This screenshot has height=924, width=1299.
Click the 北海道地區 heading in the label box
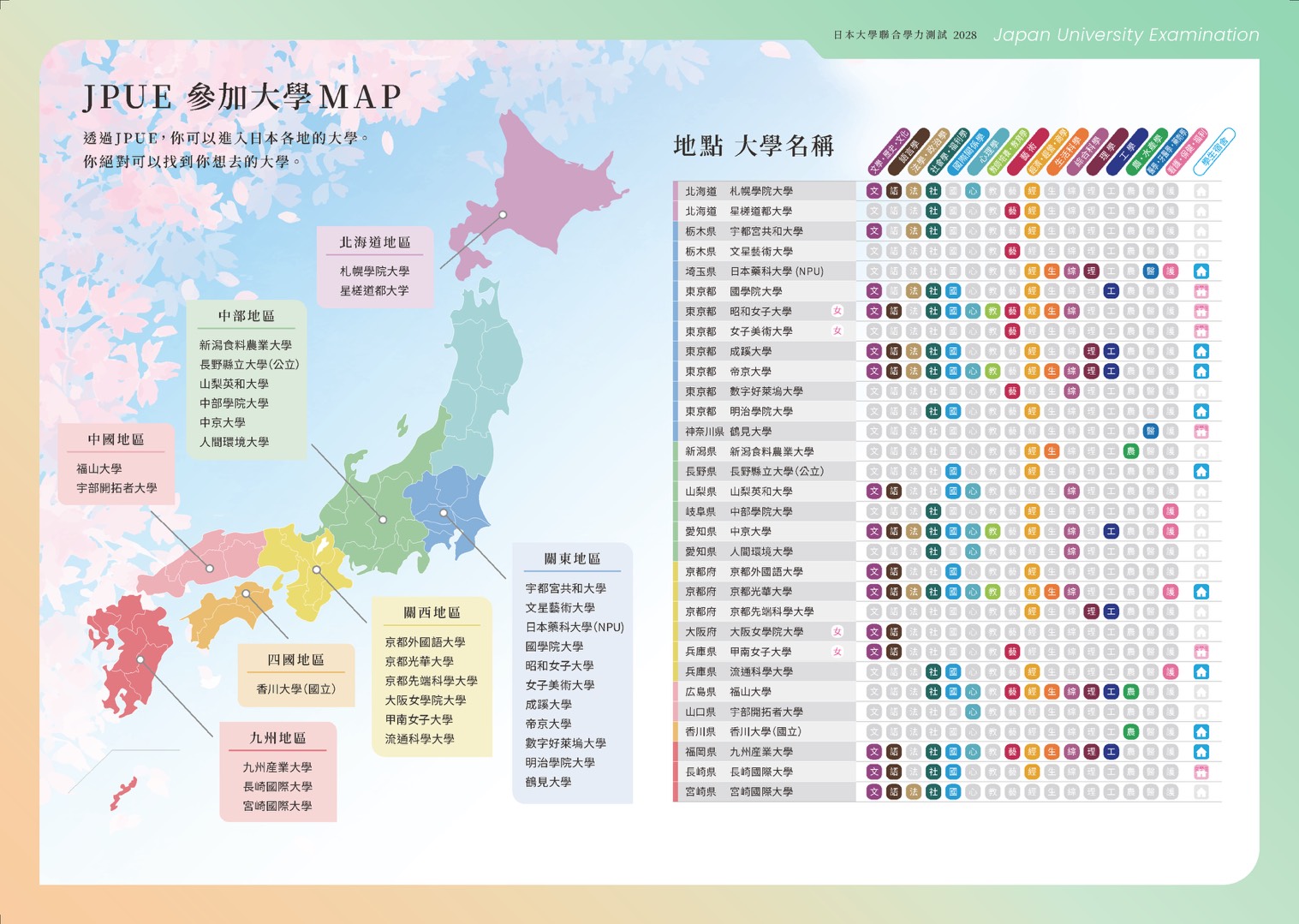click(375, 242)
